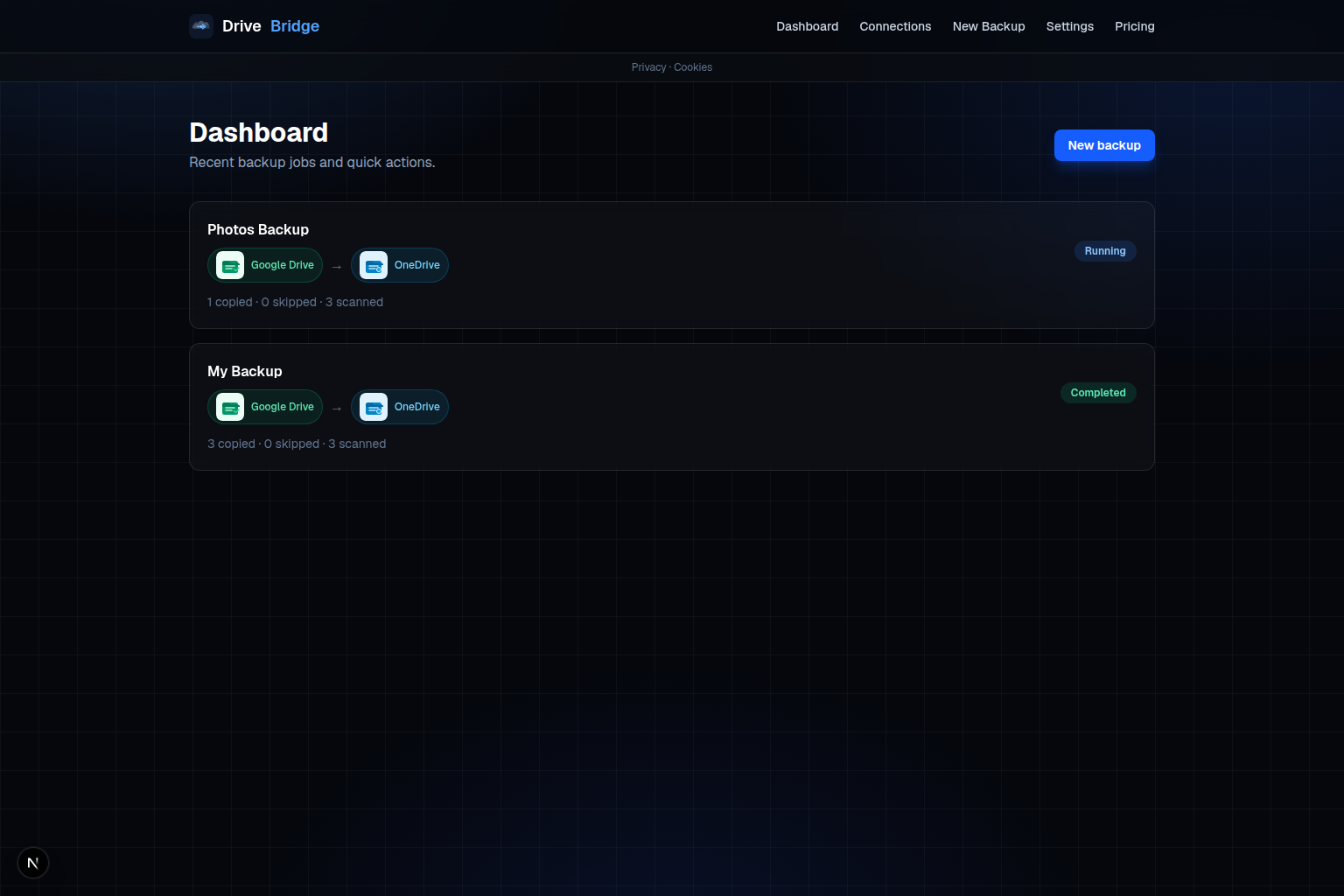
Task: Go to the Pricing page
Action: 1135,26
